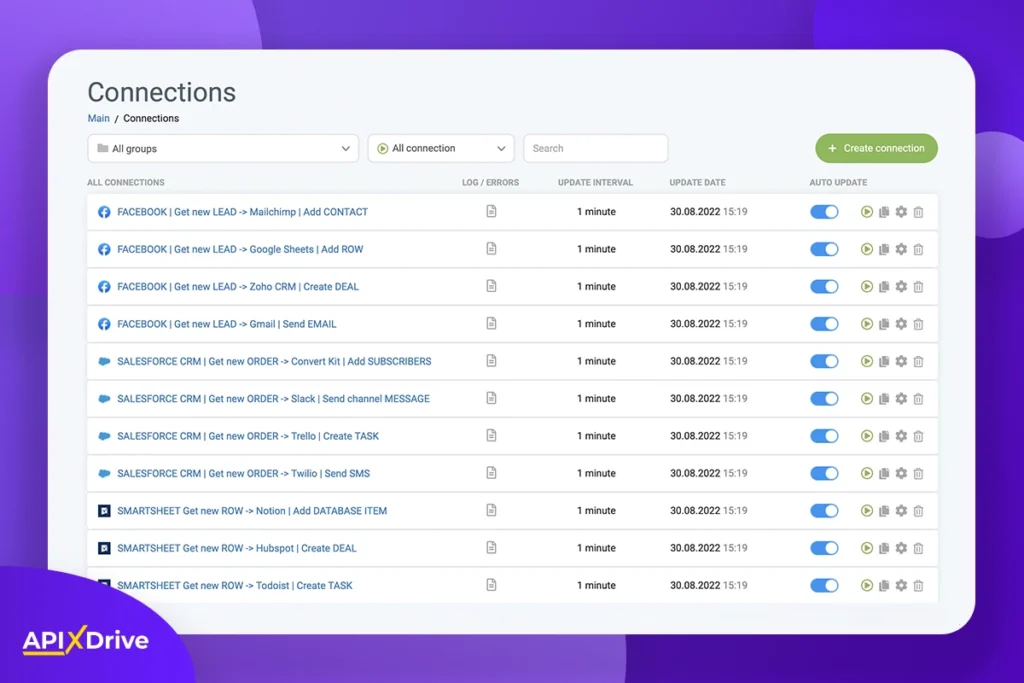Screen dimensions: 1024x683
Task: Delete the Smartsheet Hubspot connection
Action: (x=918, y=548)
